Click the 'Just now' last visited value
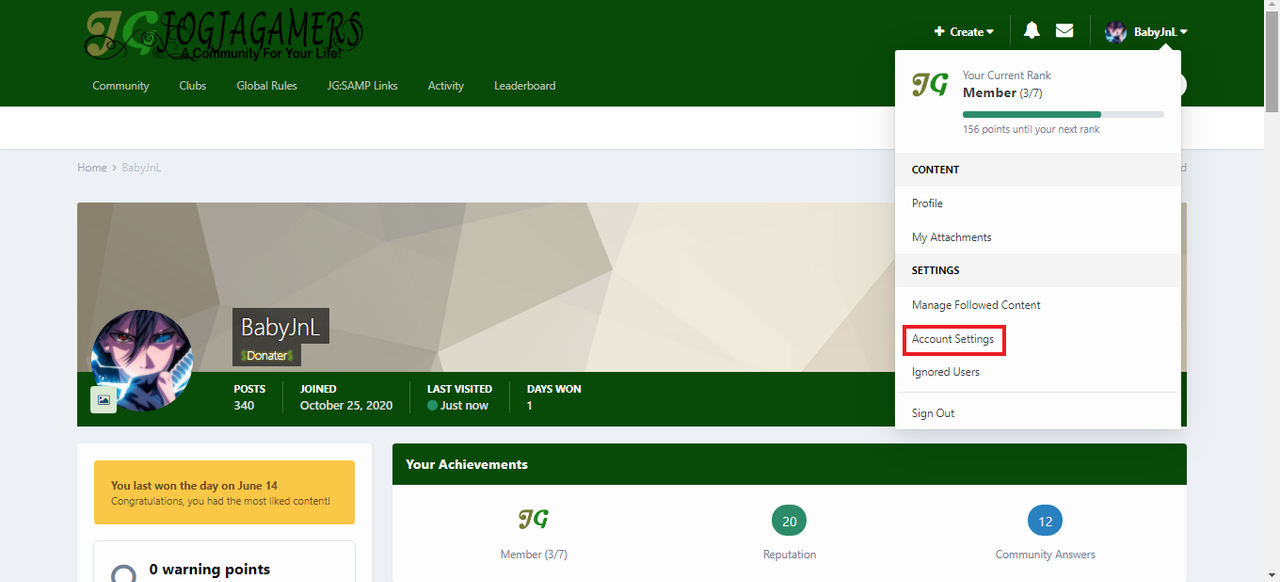 464,405
